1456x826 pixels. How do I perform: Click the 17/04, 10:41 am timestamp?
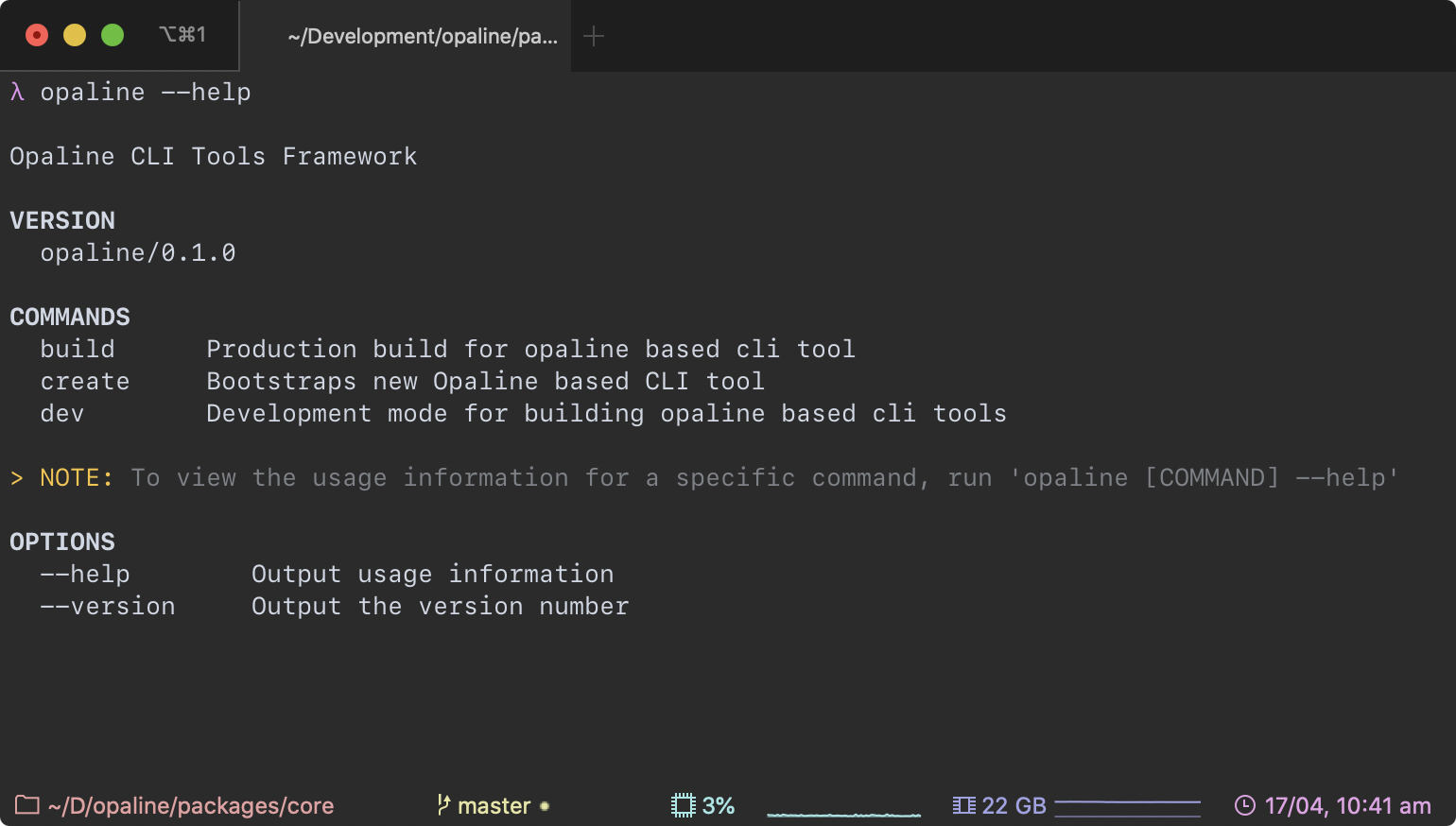coord(1348,806)
